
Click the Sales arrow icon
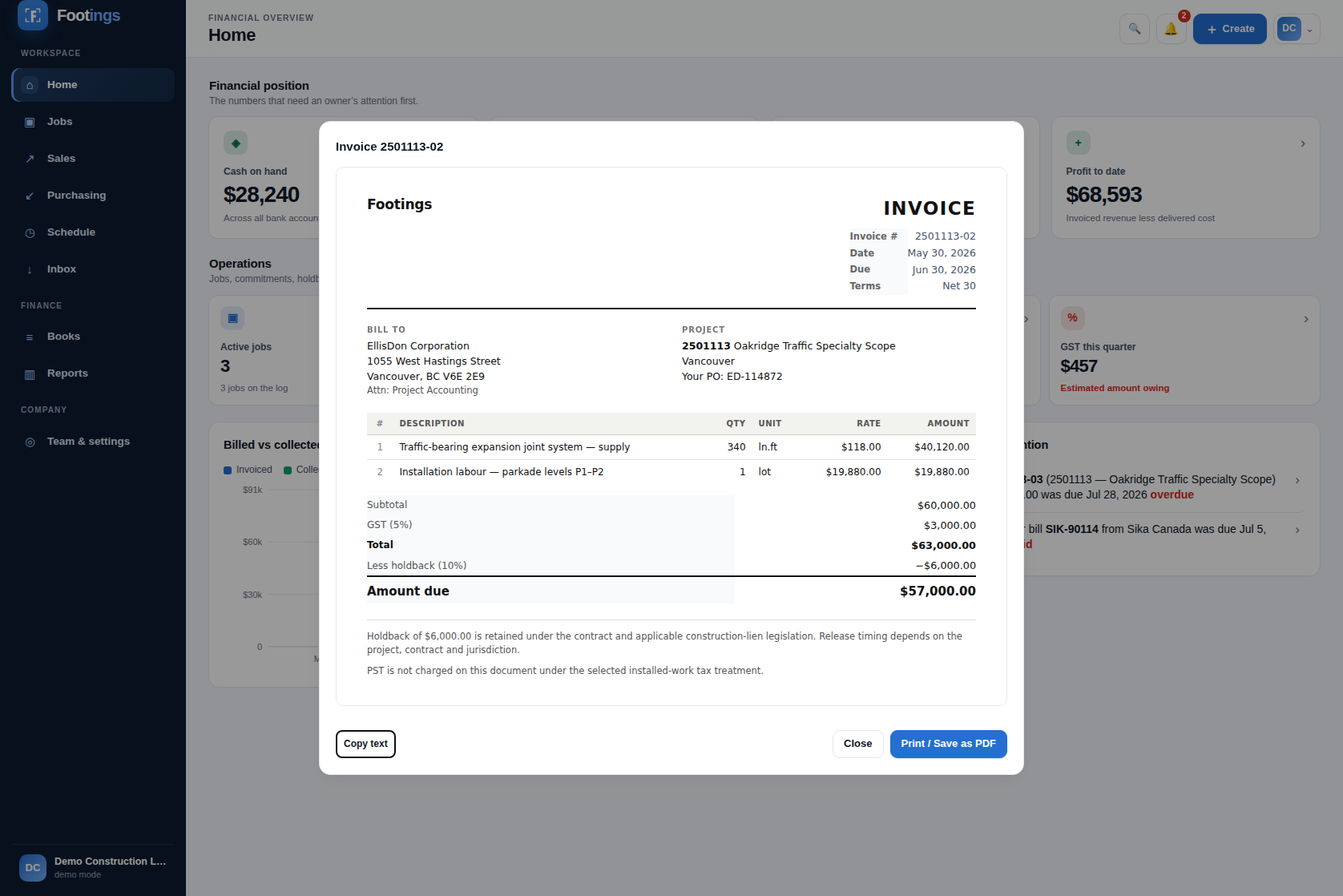30,159
